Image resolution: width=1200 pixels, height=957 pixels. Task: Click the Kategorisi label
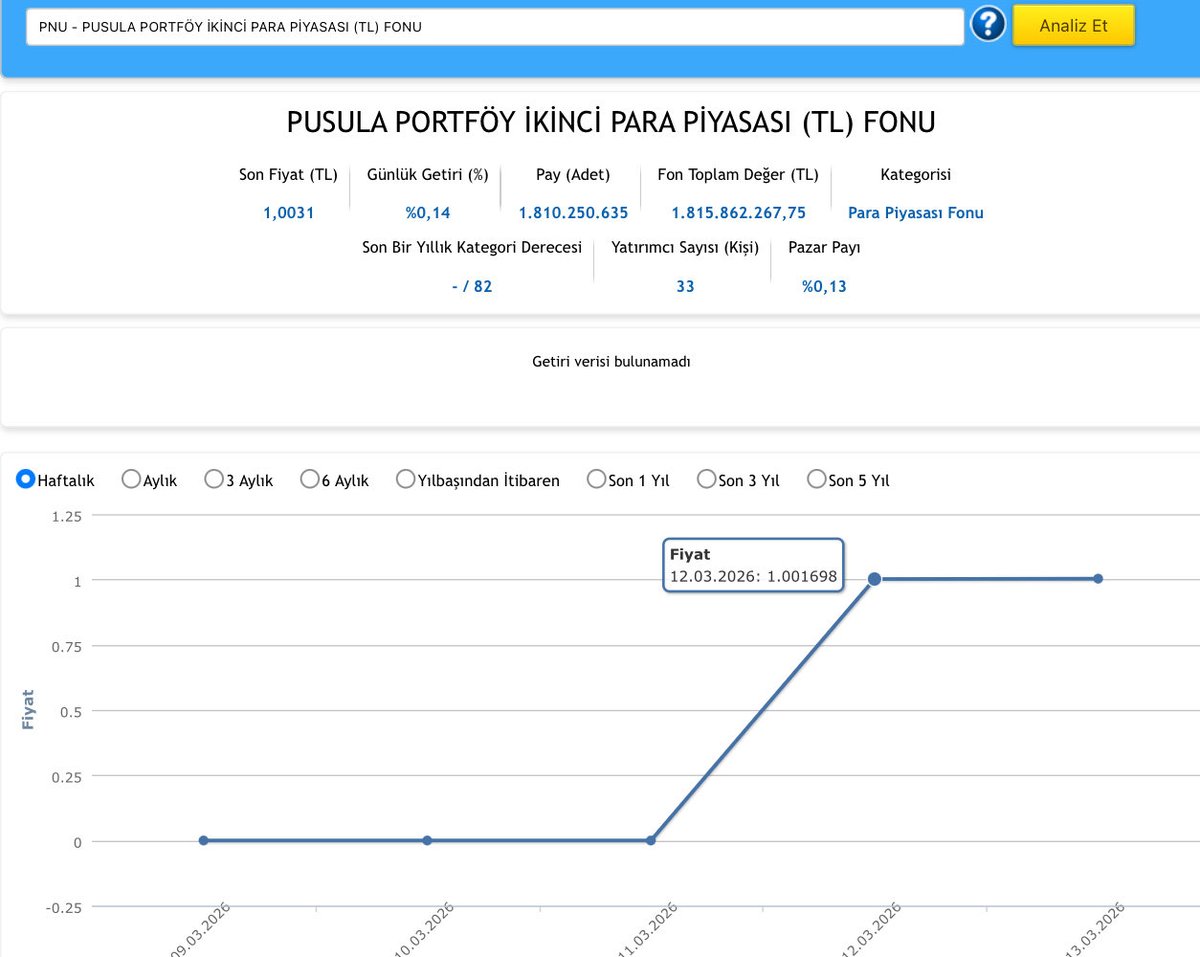click(x=915, y=174)
